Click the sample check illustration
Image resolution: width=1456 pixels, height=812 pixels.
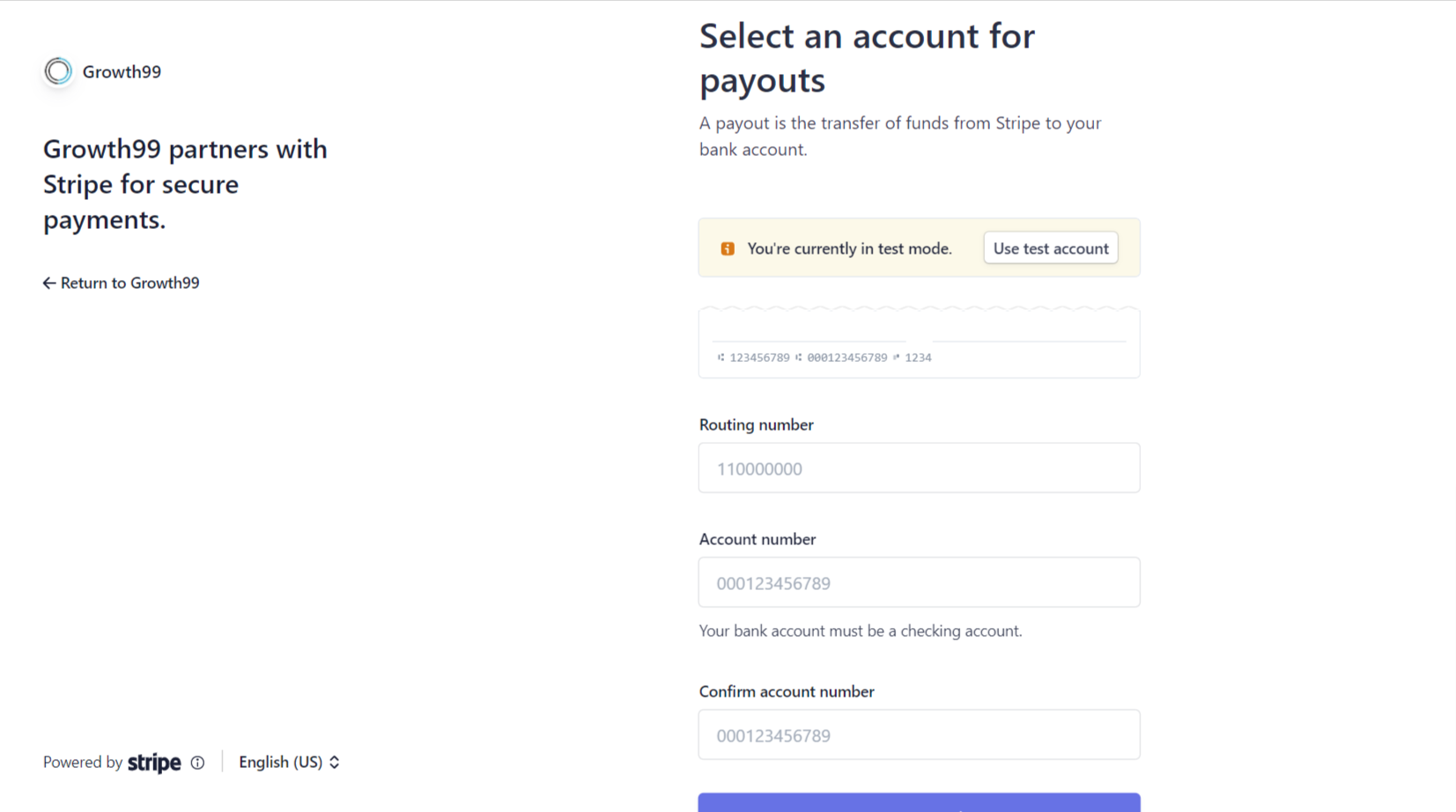[919, 343]
